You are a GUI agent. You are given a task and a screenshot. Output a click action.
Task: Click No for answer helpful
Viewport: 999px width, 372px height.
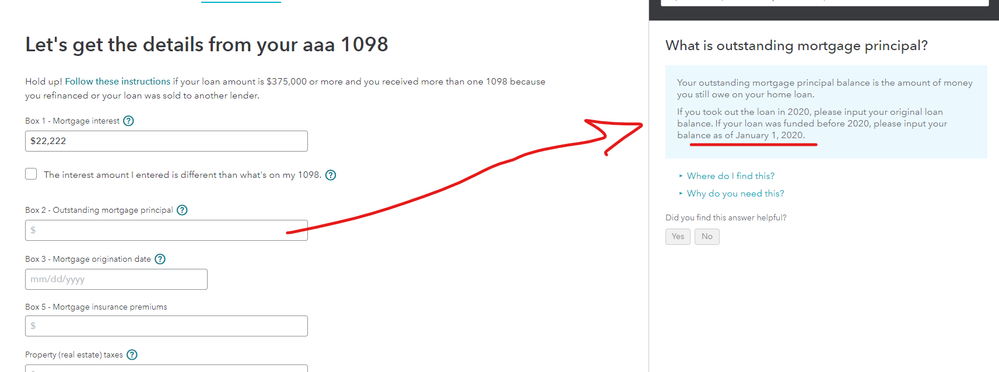(707, 236)
